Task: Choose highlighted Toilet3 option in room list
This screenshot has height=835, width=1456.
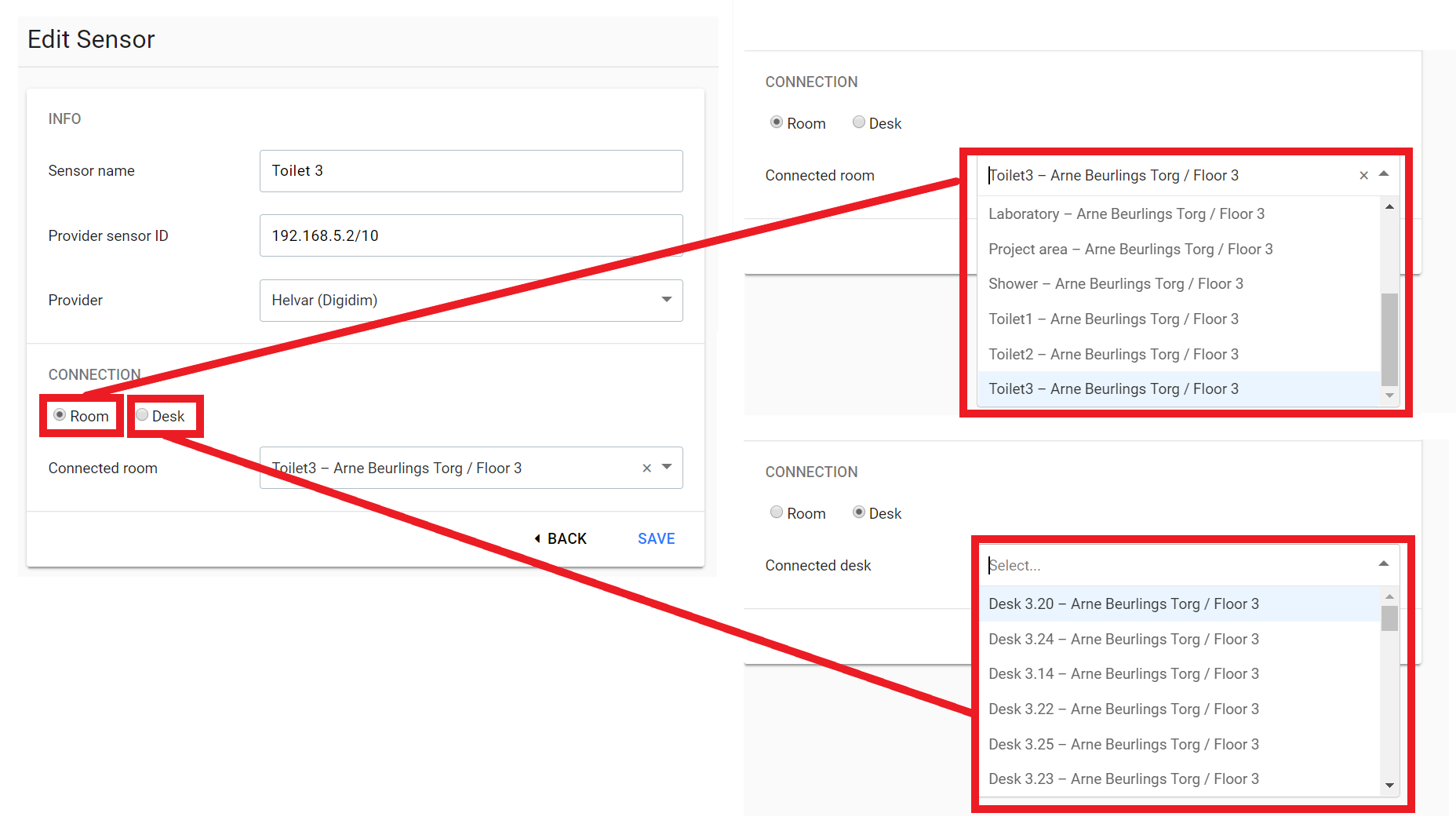Action: coord(1178,389)
